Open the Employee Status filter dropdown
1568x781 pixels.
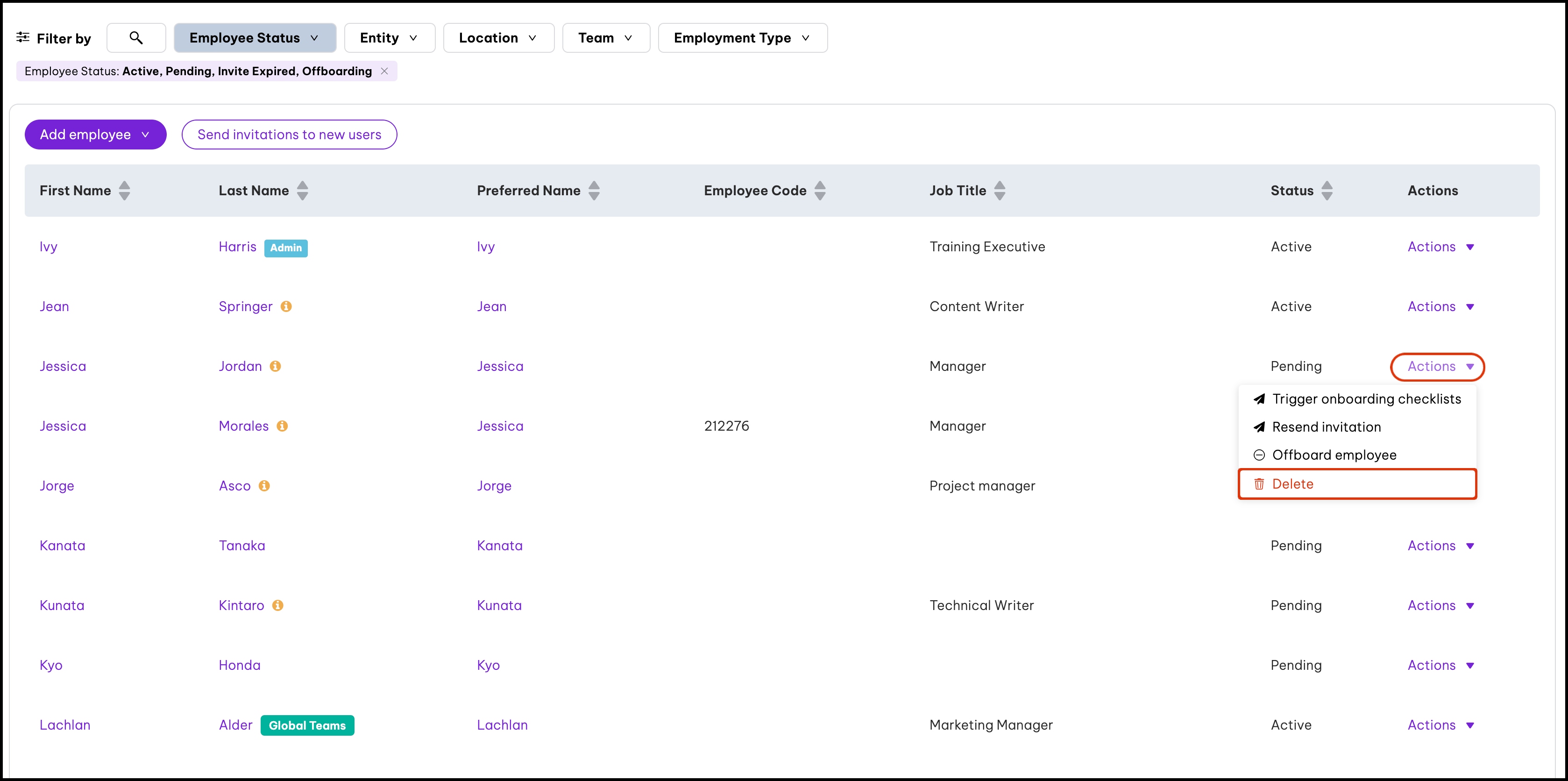(x=255, y=38)
